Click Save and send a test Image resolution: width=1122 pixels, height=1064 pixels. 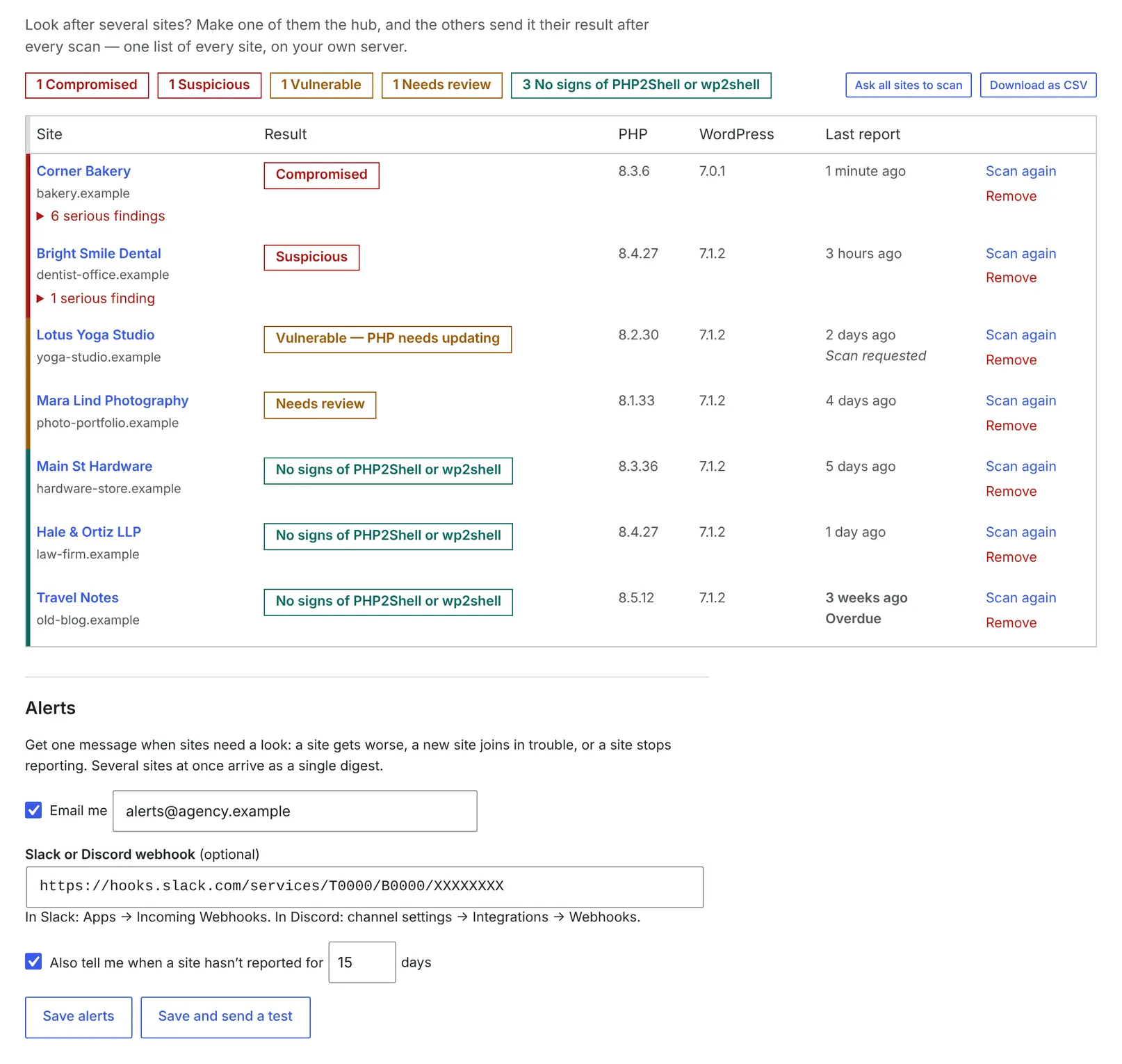pyautogui.click(x=225, y=1017)
